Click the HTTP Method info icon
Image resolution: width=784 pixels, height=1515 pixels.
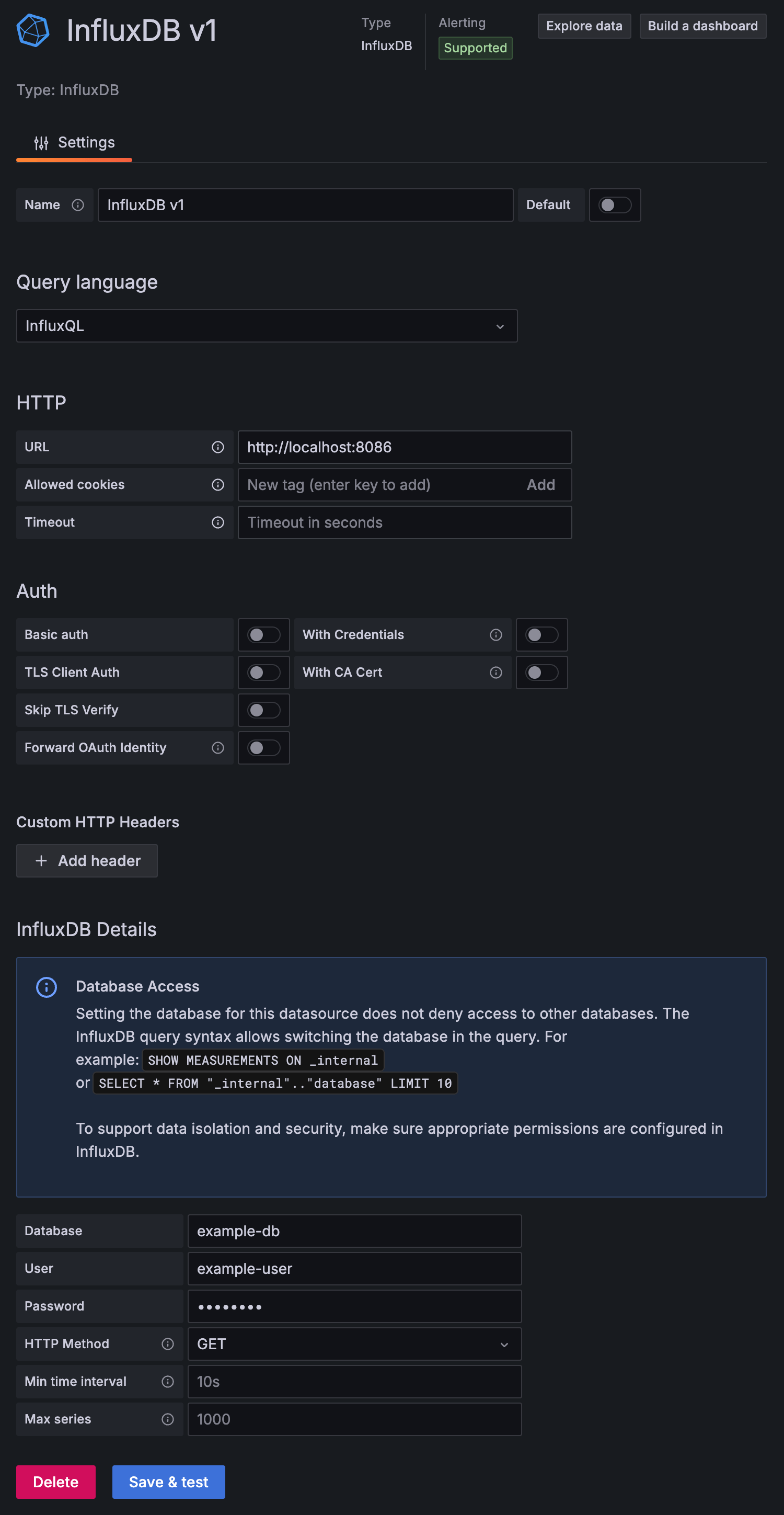[x=167, y=1344]
